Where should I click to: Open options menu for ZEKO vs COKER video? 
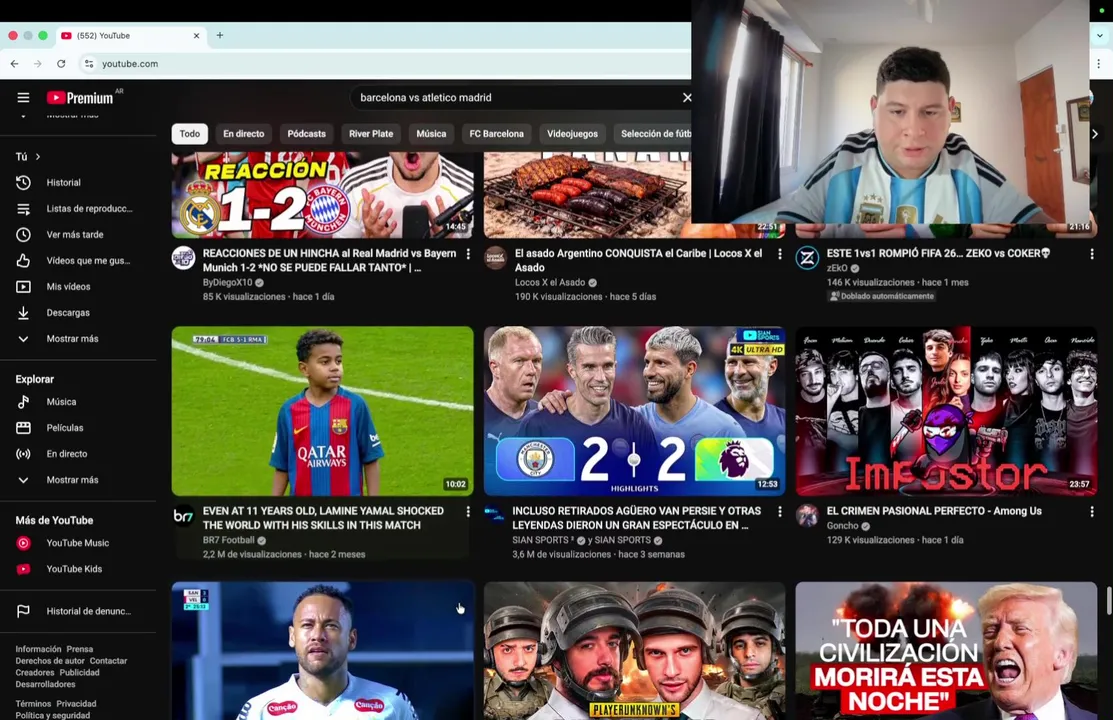(1092, 253)
